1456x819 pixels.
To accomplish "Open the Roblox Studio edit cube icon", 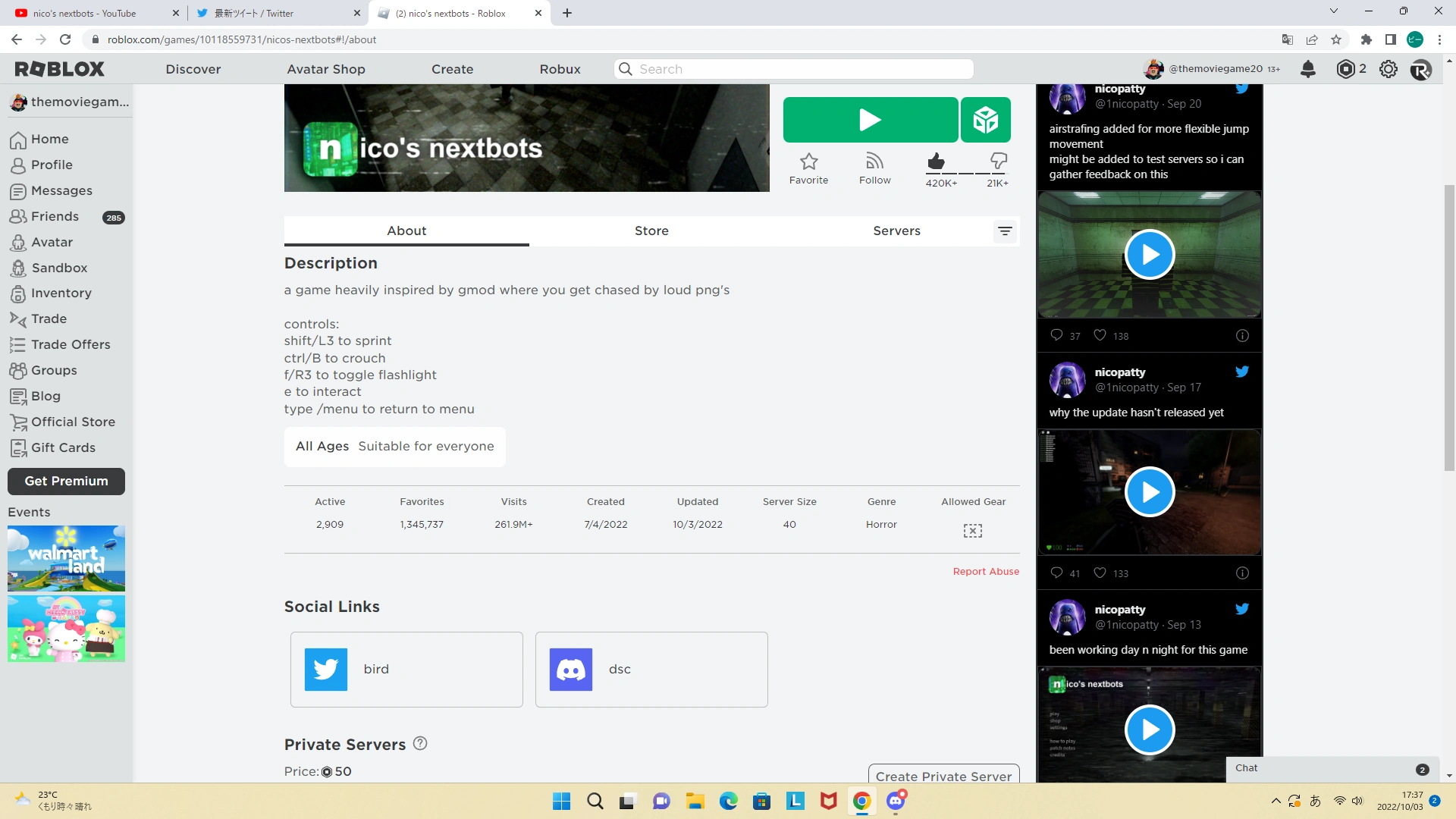I will pyautogui.click(x=985, y=120).
